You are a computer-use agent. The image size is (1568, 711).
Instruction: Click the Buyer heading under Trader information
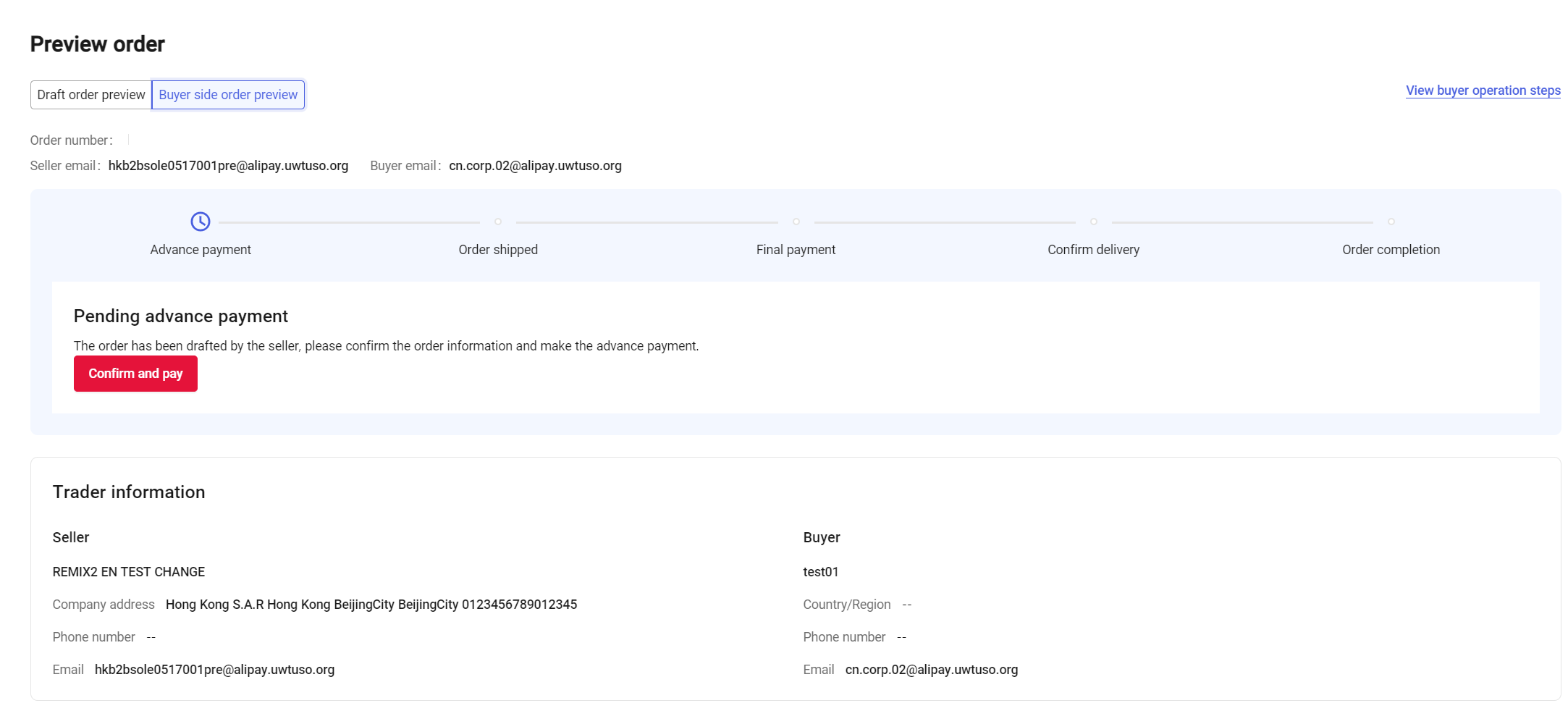821,537
